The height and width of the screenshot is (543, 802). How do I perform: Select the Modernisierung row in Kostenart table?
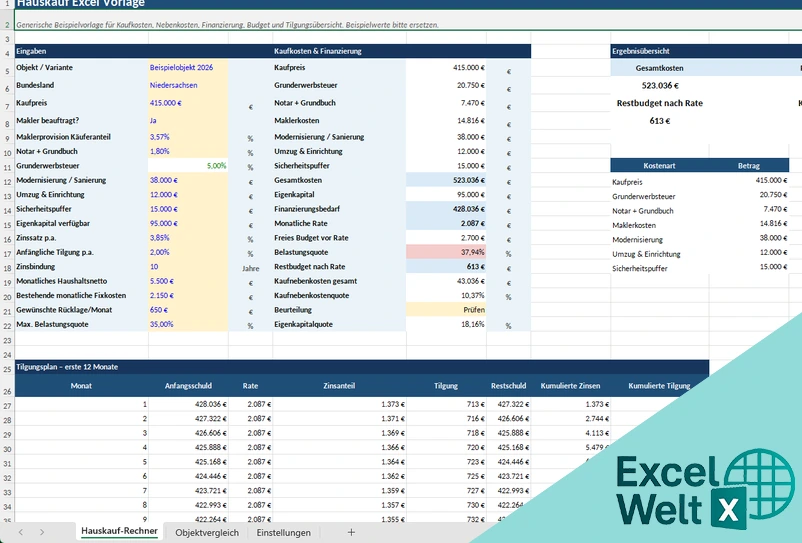[x=700, y=238]
